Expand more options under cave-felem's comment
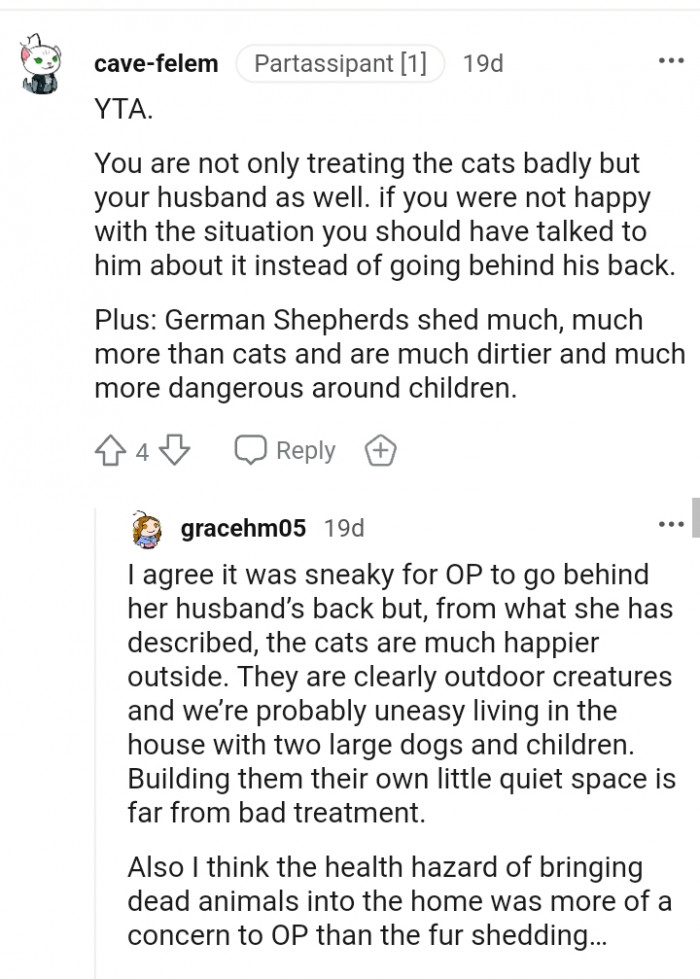700x979 pixels. [x=672, y=62]
